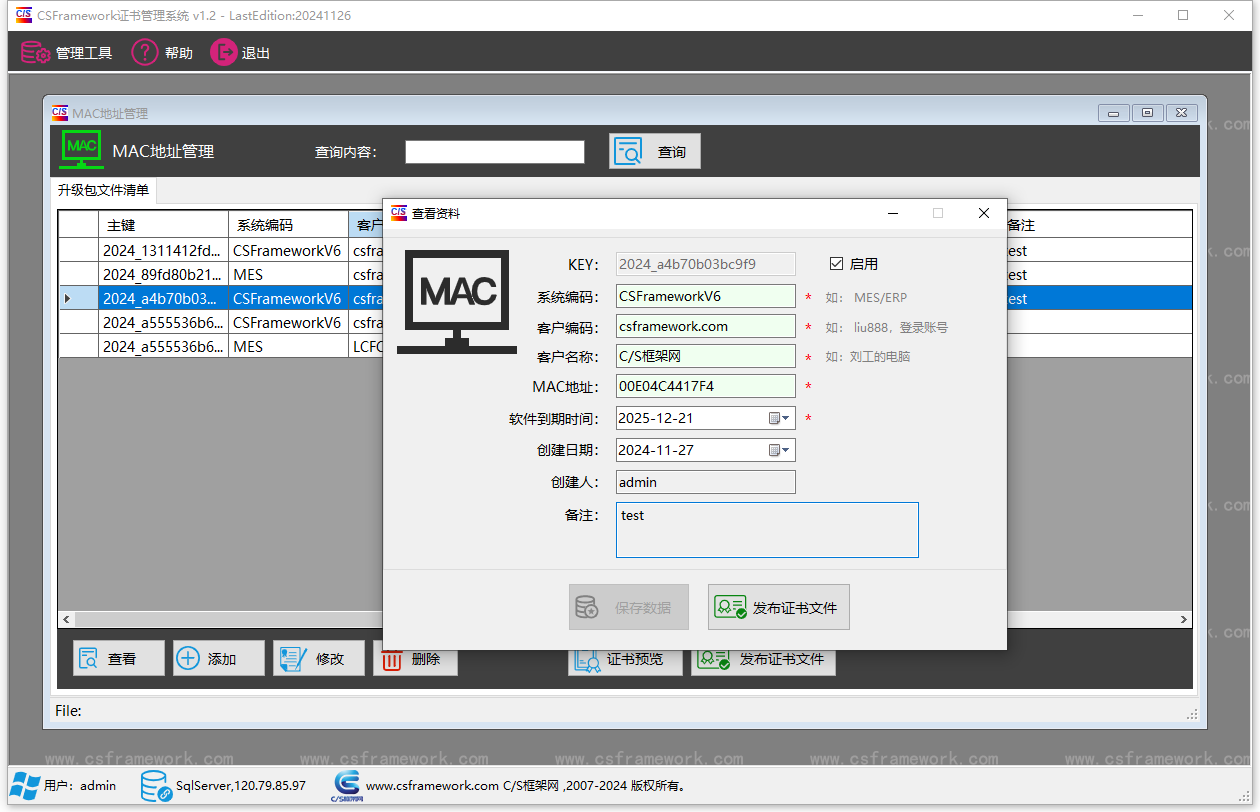Focus the 查询内容 search input field
The height and width of the screenshot is (812, 1260).
click(495, 152)
